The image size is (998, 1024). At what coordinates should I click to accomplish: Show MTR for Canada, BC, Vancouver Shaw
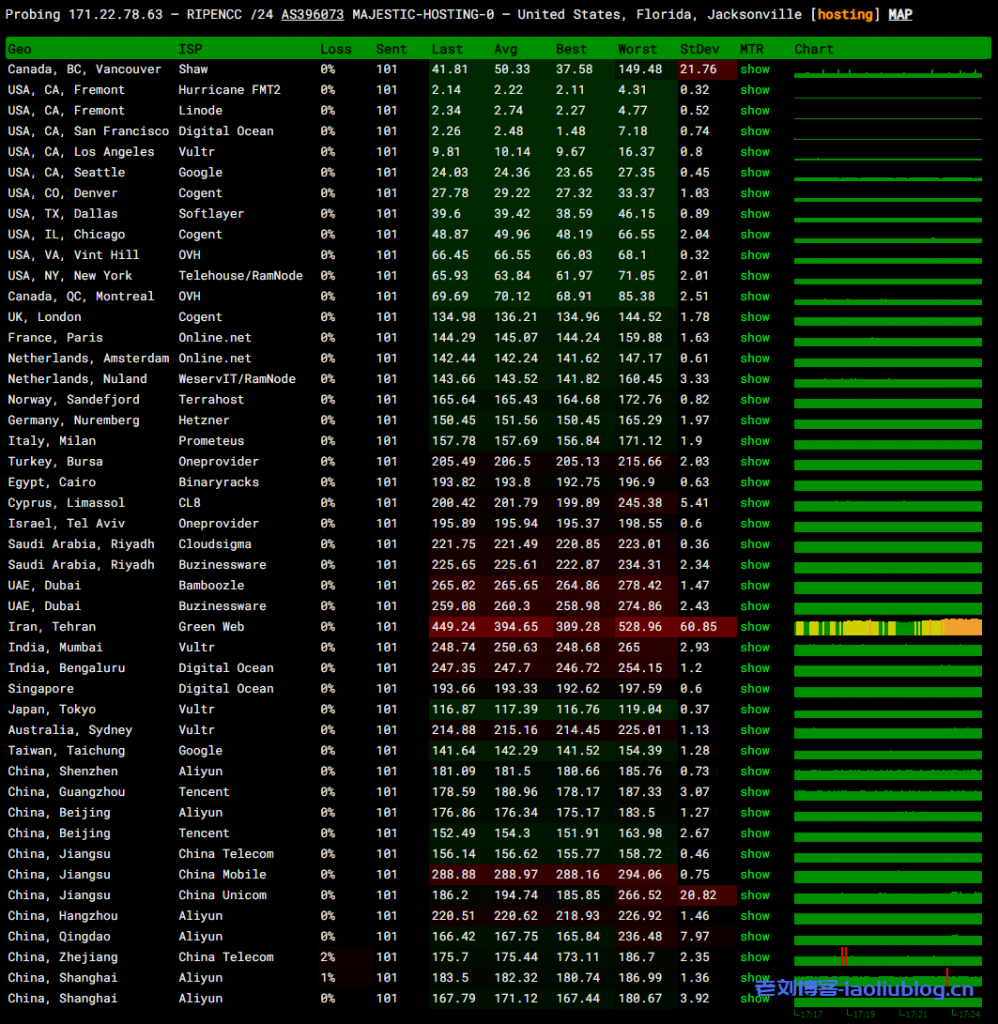click(755, 69)
